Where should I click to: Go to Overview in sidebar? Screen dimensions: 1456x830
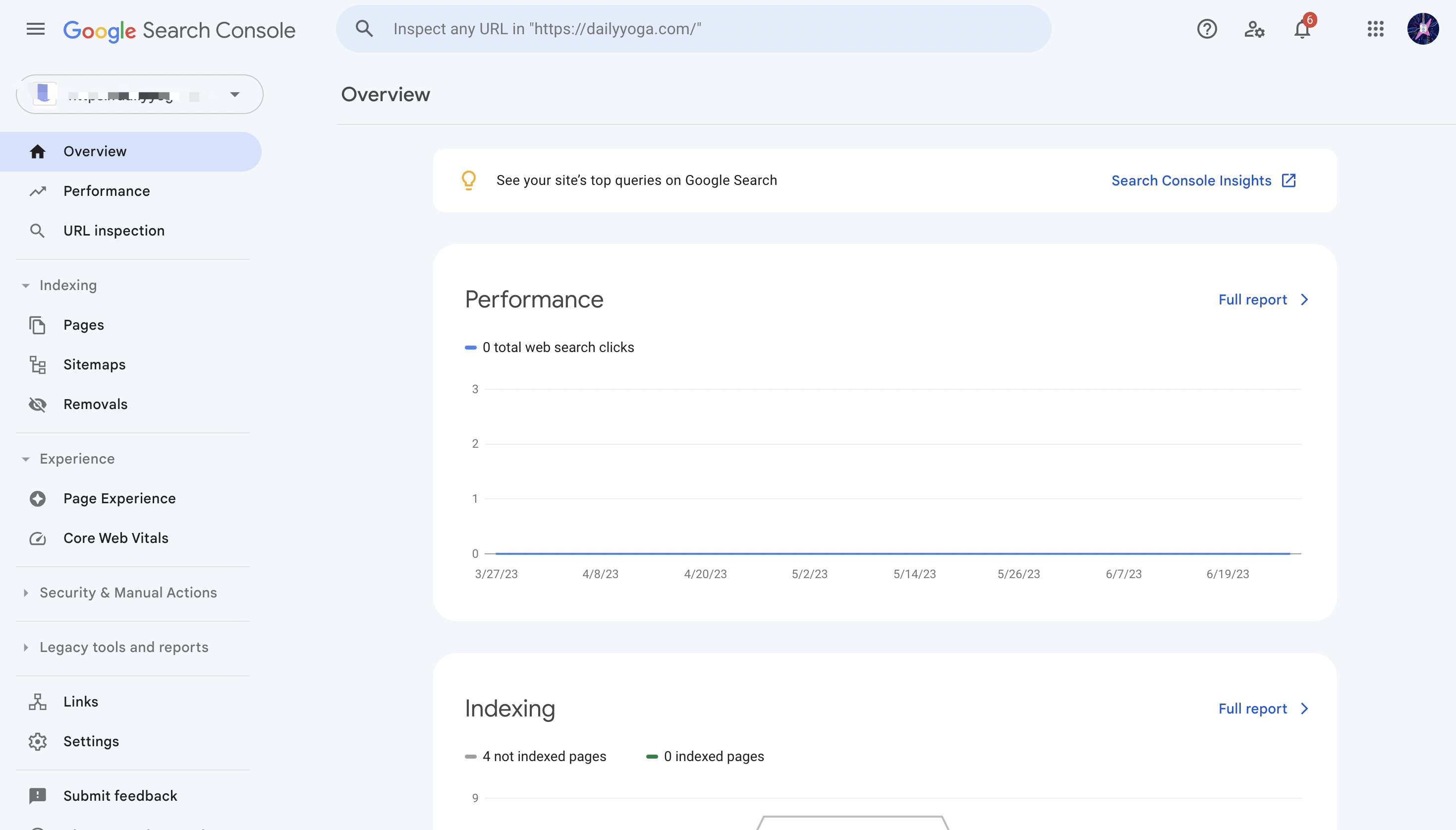(130, 151)
